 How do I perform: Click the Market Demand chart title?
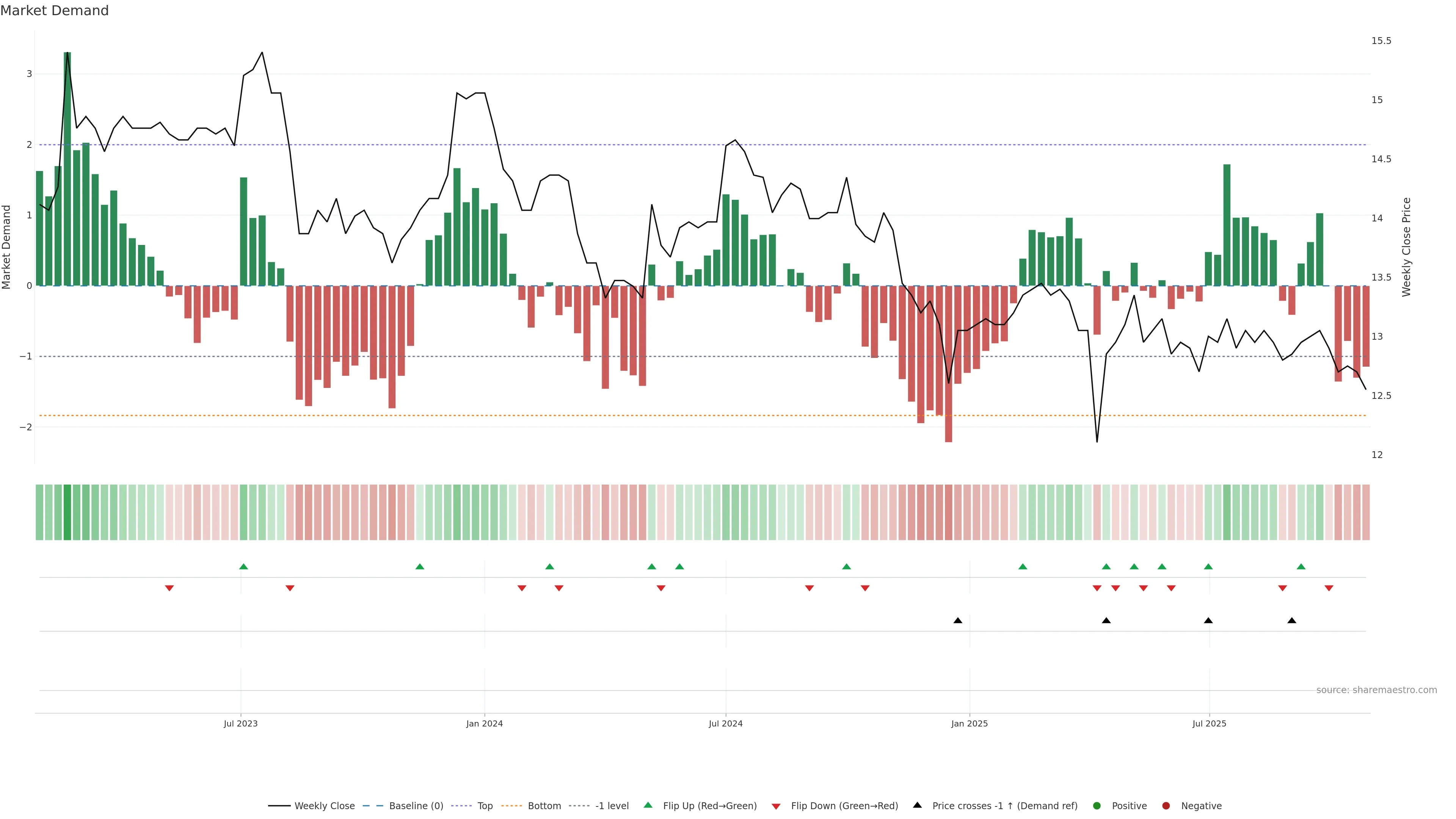54,11
